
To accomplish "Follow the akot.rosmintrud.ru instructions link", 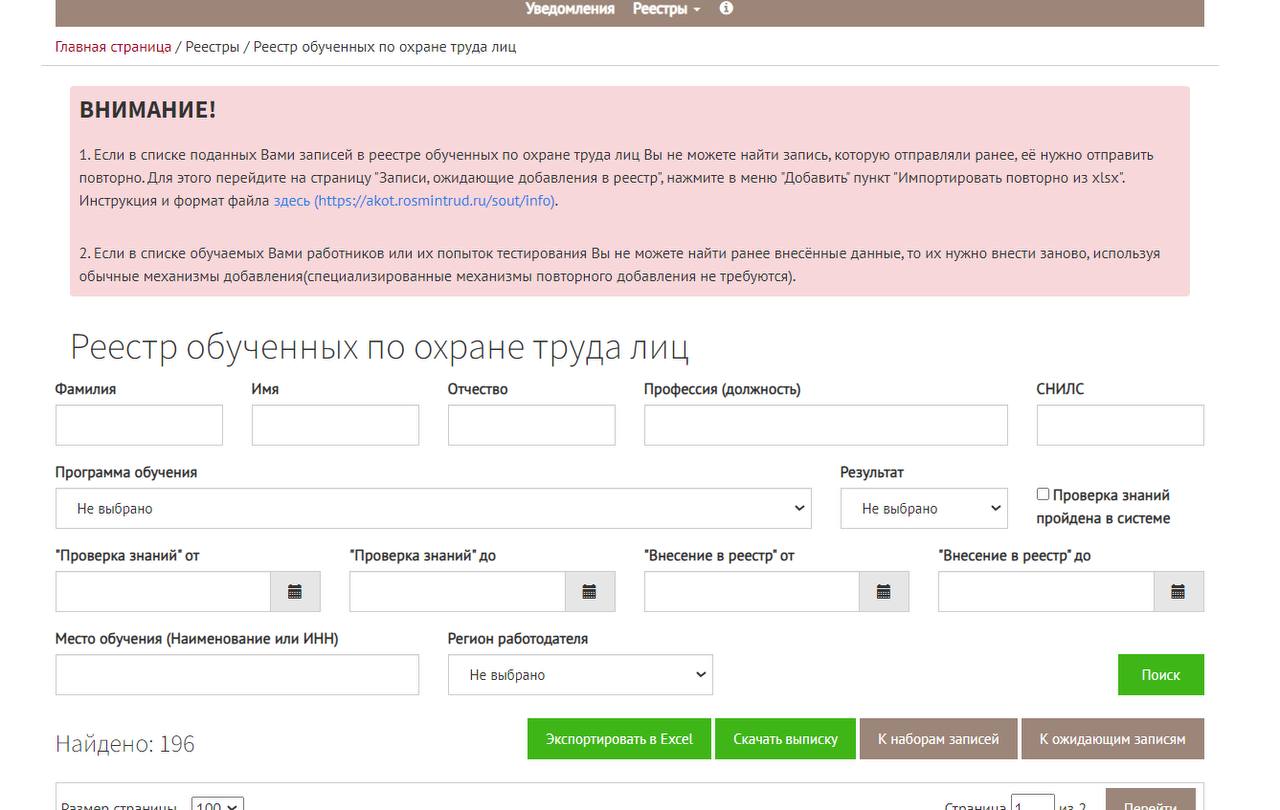I will tap(415, 201).
